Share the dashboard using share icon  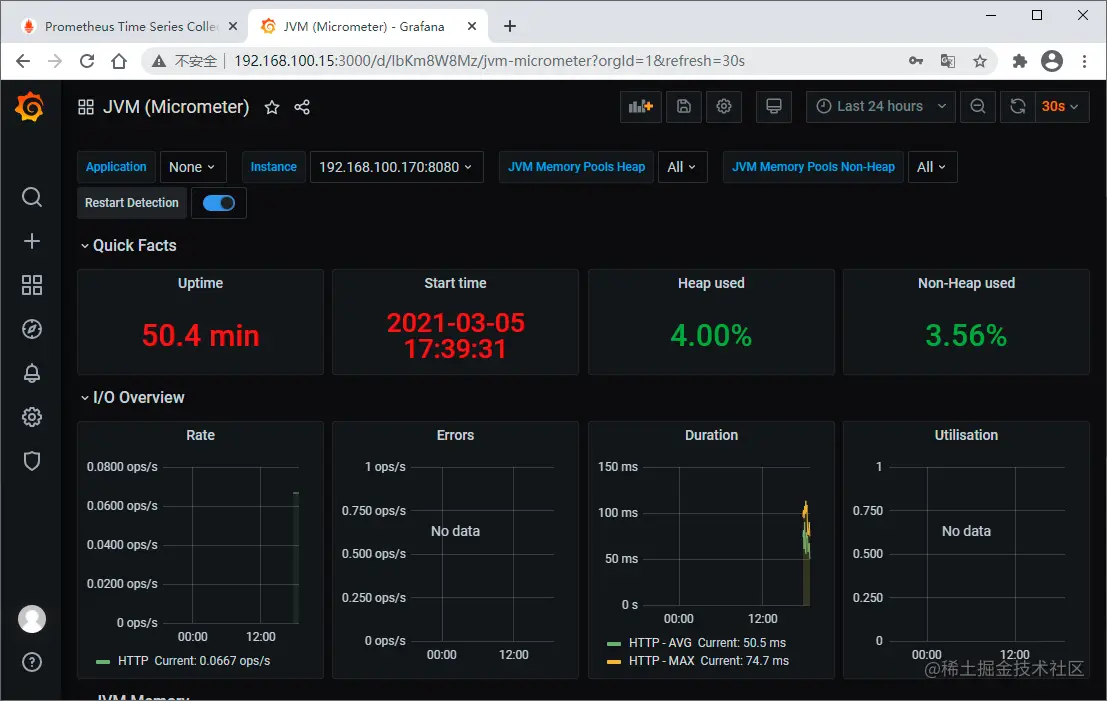[x=302, y=107]
